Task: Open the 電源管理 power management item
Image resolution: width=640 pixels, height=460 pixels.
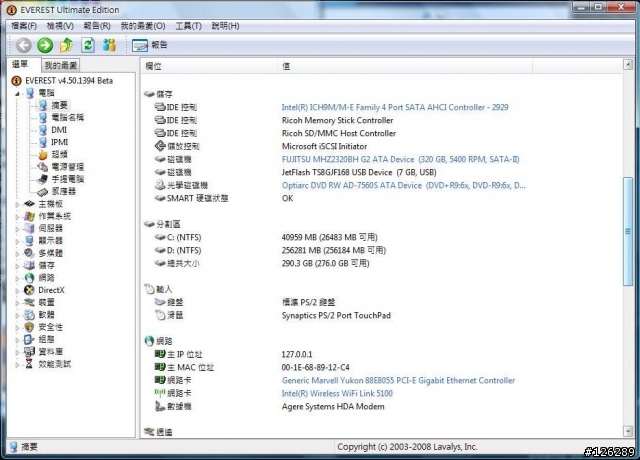Action: (68, 167)
